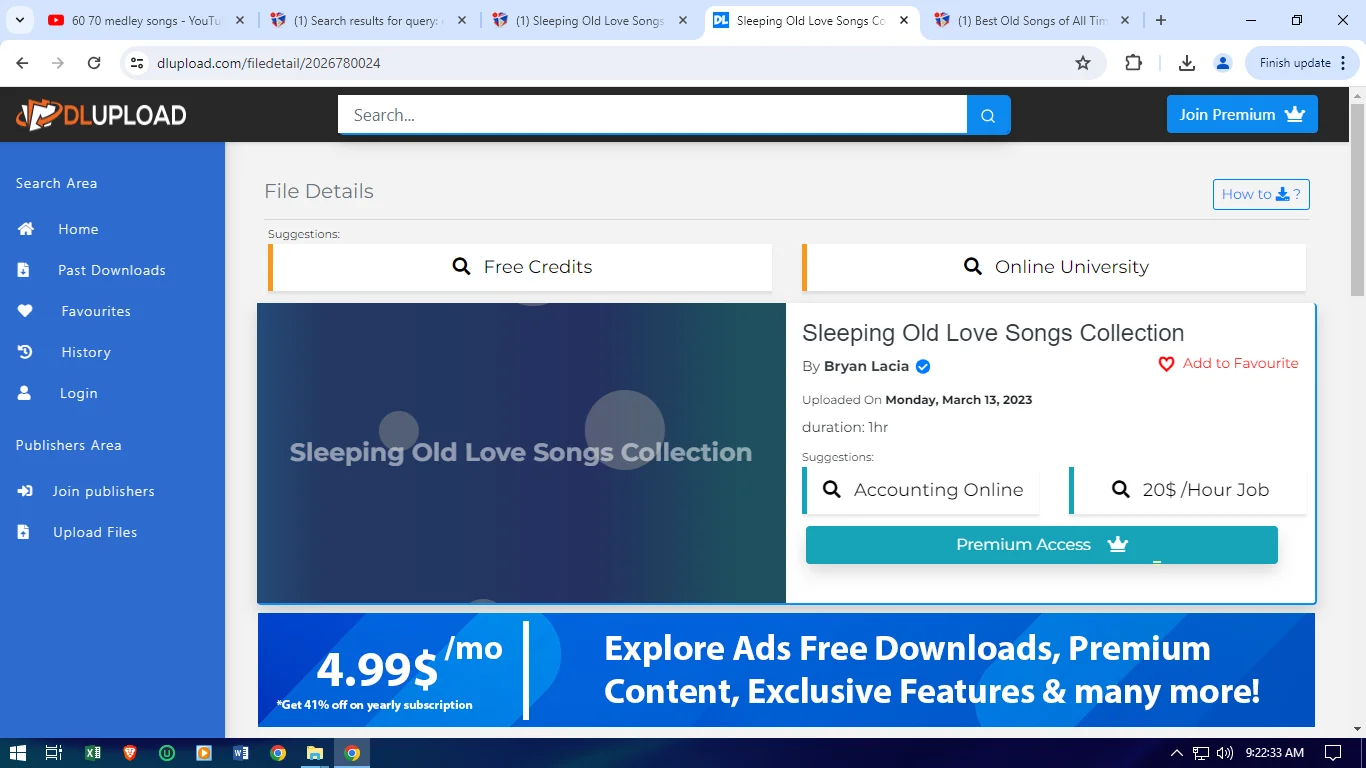Click the History clock icon
This screenshot has width=1366, height=768.
click(26, 352)
